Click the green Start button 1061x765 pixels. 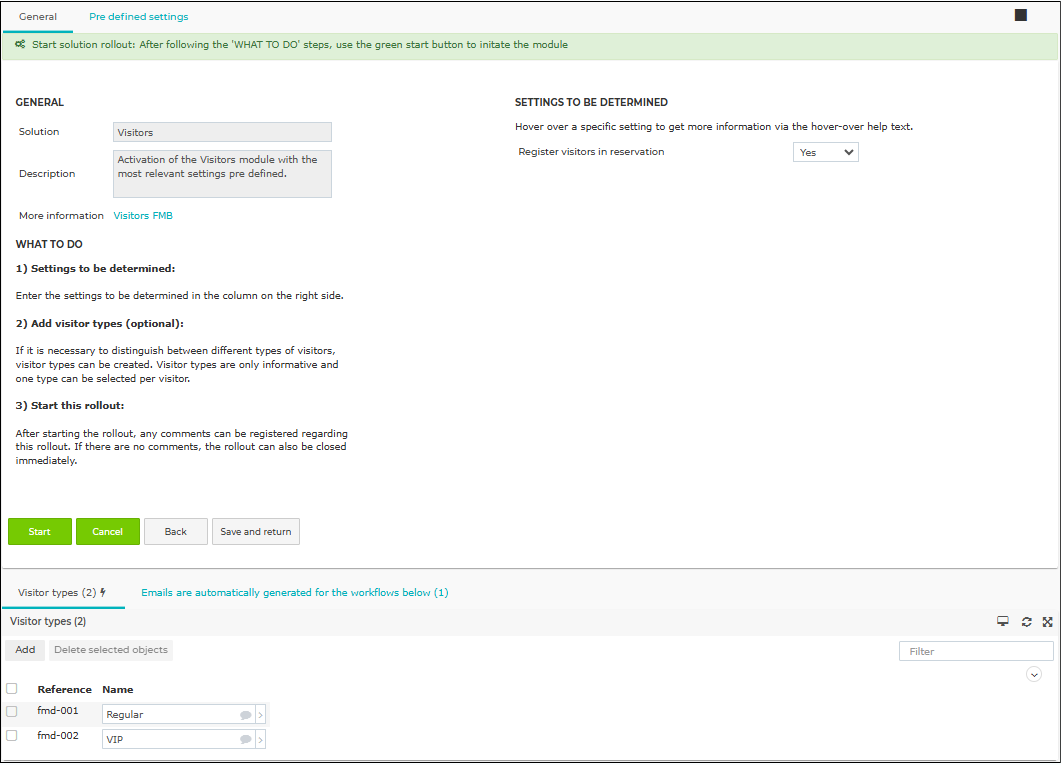point(39,532)
